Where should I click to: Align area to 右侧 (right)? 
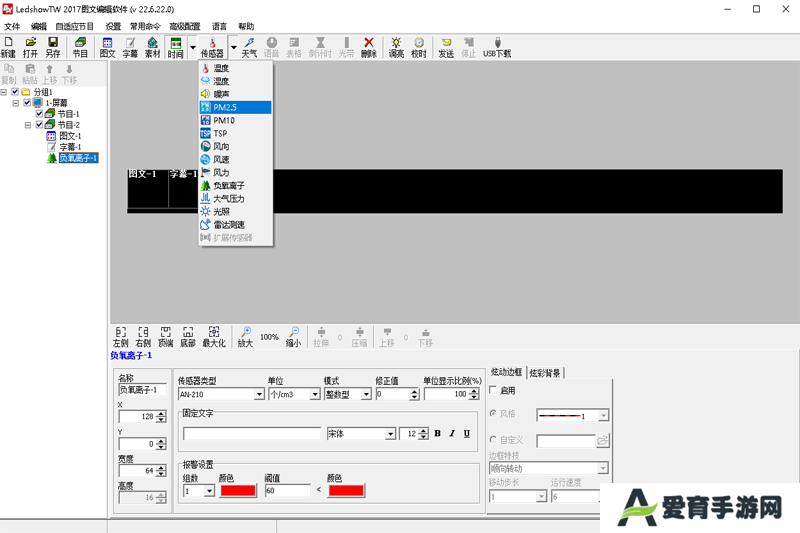click(143, 337)
